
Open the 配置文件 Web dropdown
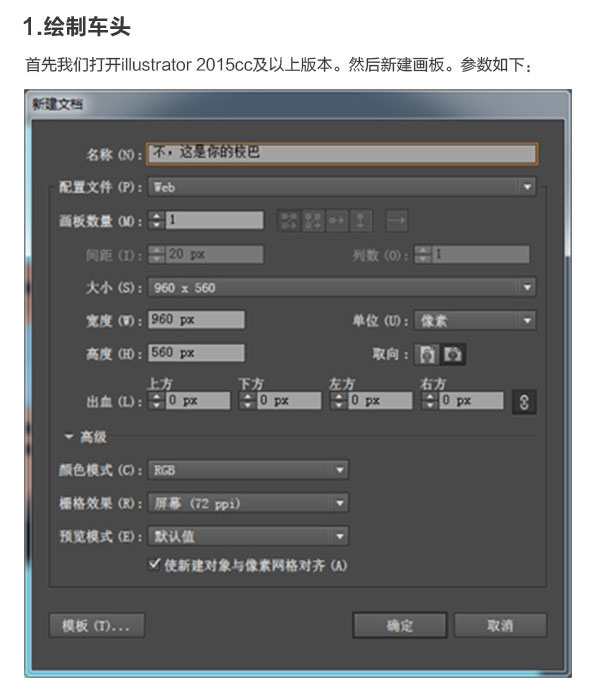(x=342, y=187)
